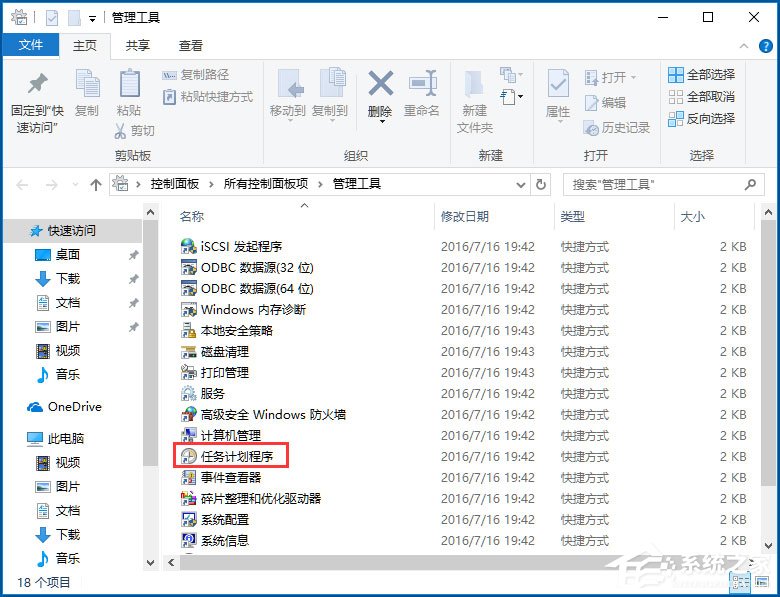Open 任务计划程序 (Task Scheduler) shortcut

236,456
